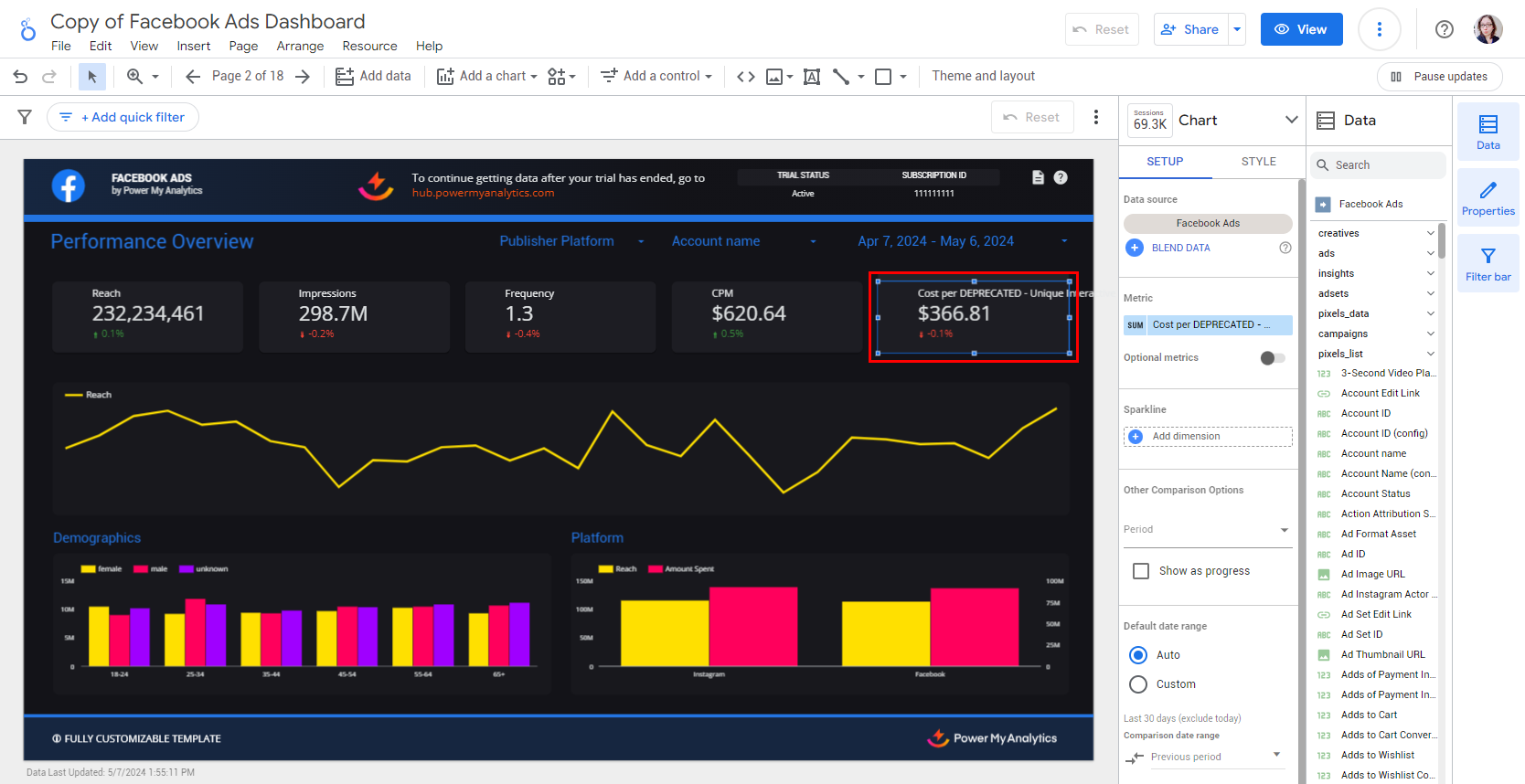Insert a text box from toolbar
1525x784 pixels.
pos(811,77)
